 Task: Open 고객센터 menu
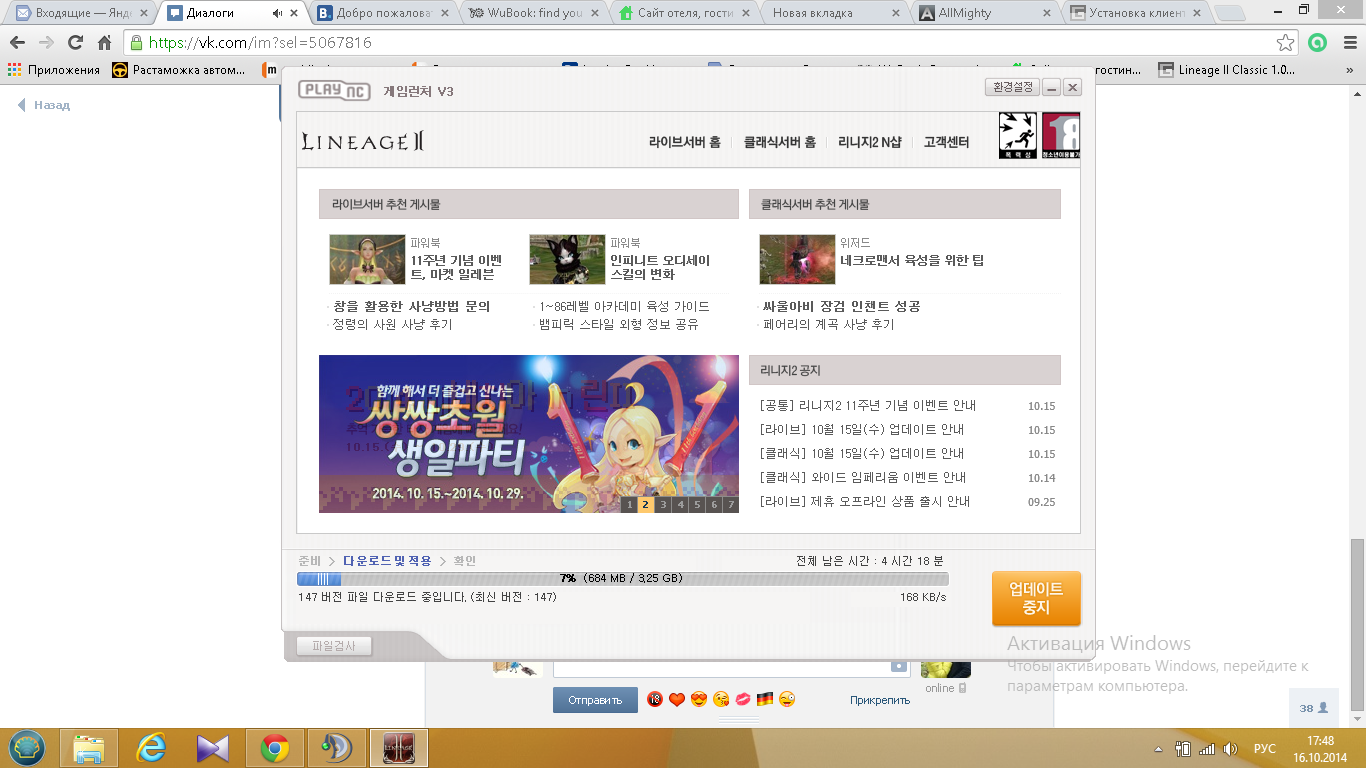click(x=946, y=142)
